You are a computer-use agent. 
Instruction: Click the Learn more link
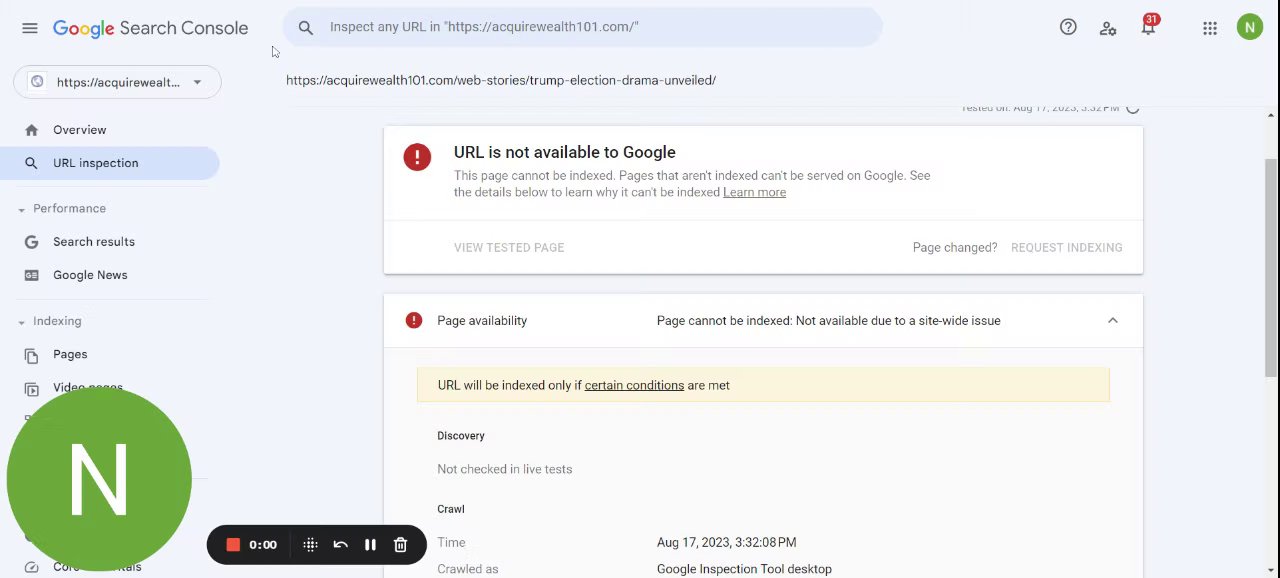754,192
